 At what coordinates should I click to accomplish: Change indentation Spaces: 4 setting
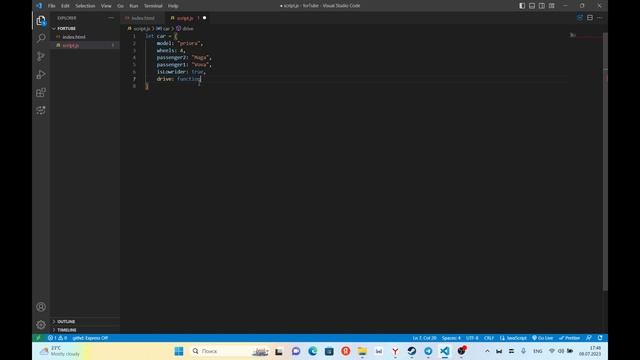(451, 338)
